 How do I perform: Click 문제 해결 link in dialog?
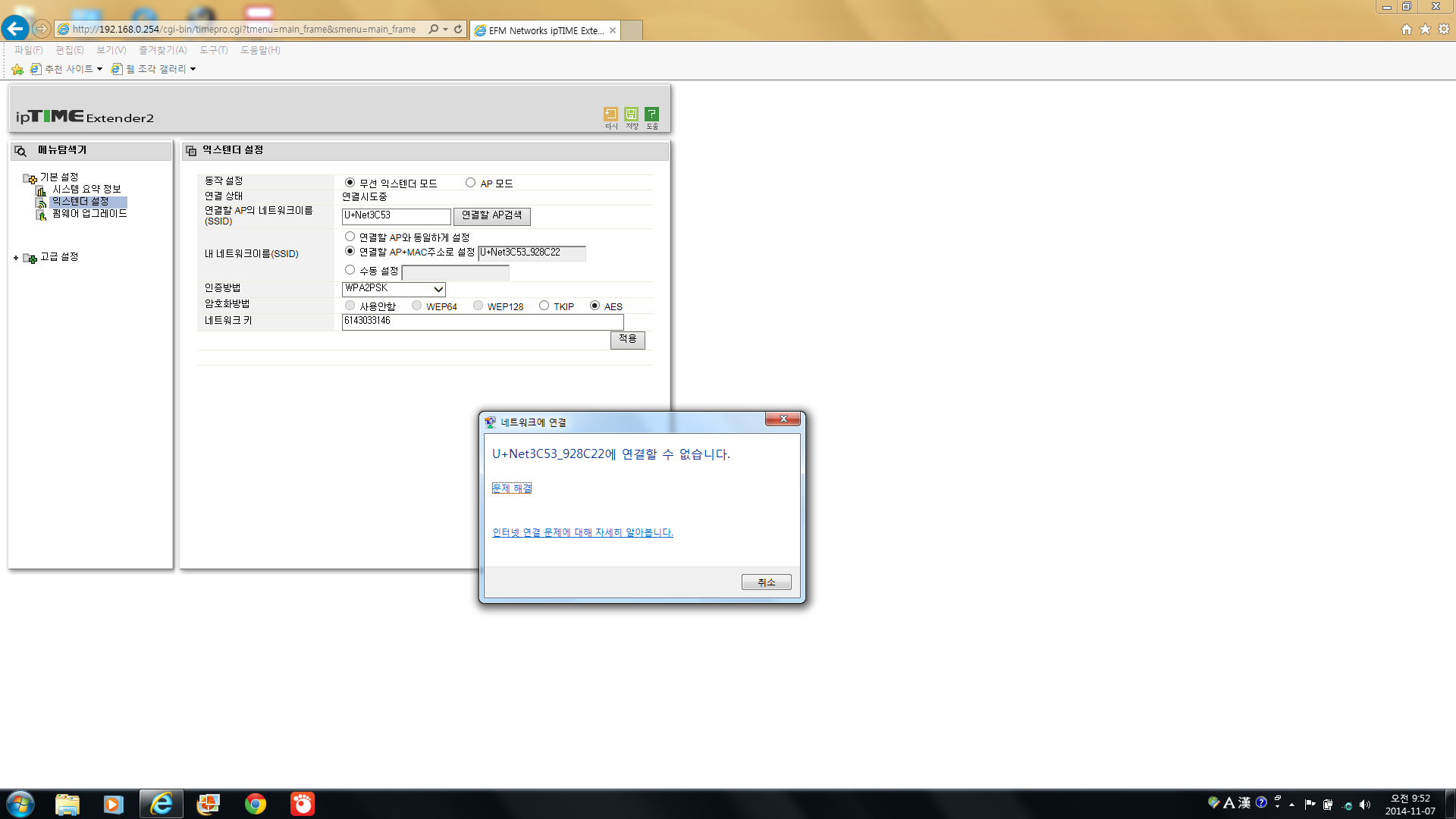[x=512, y=488]
